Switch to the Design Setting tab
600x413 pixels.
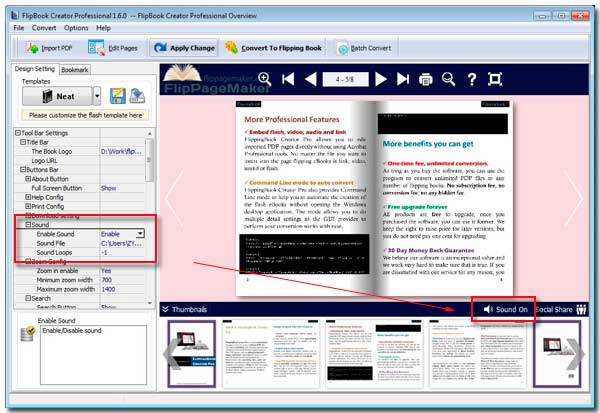click(x=35, y=69)
